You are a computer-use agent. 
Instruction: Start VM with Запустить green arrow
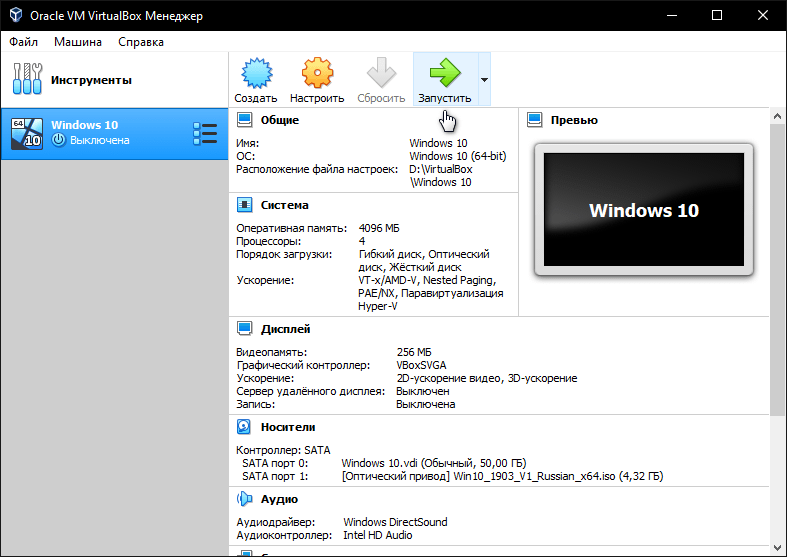(445, 73)
